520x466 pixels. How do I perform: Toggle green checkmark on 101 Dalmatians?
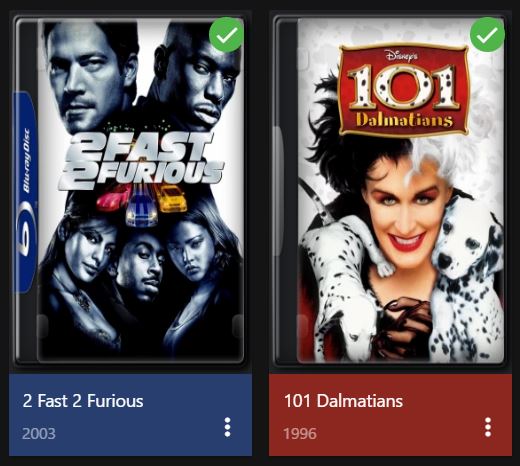487,35
